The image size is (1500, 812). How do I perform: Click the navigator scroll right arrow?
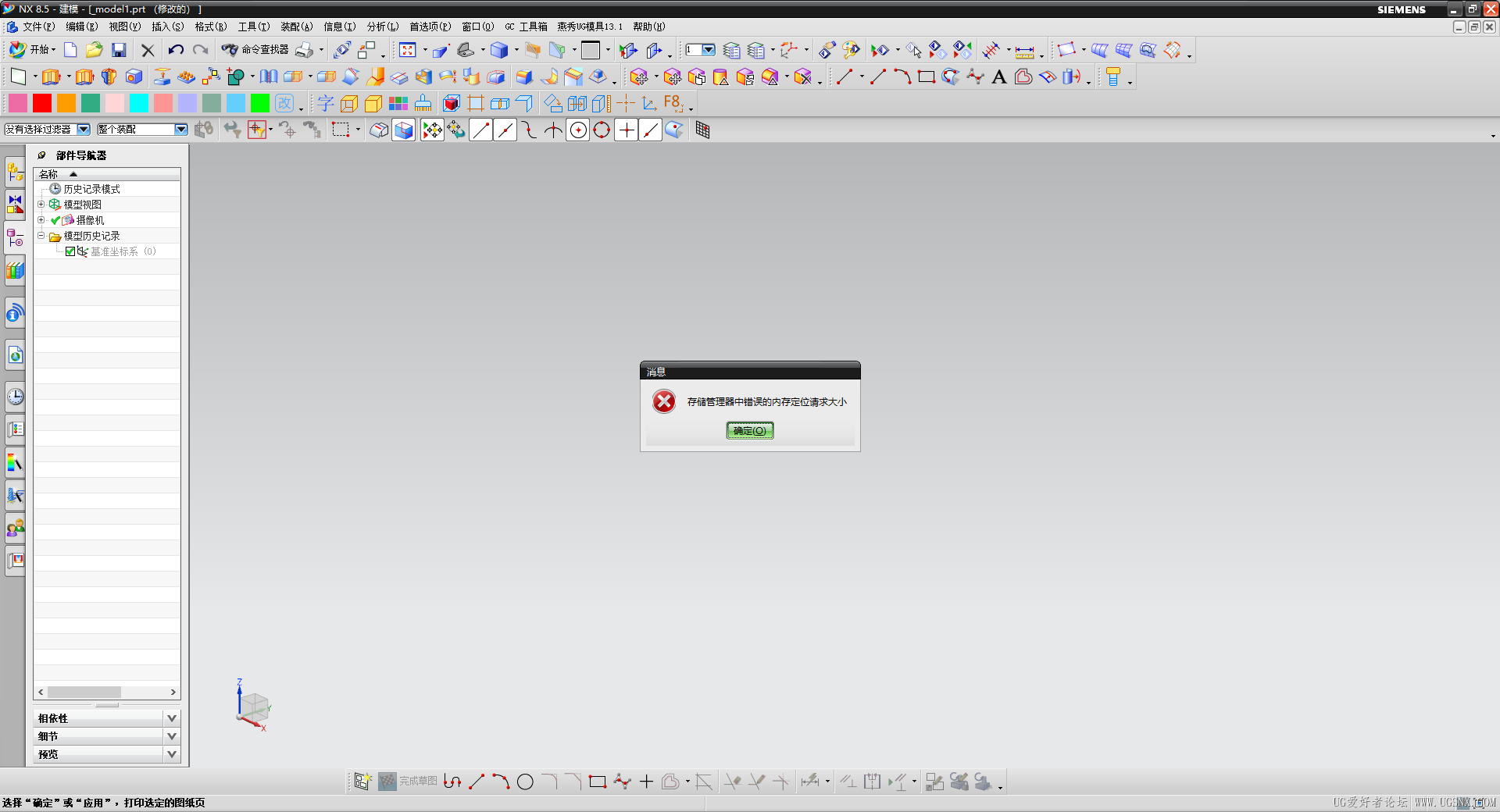173,693
